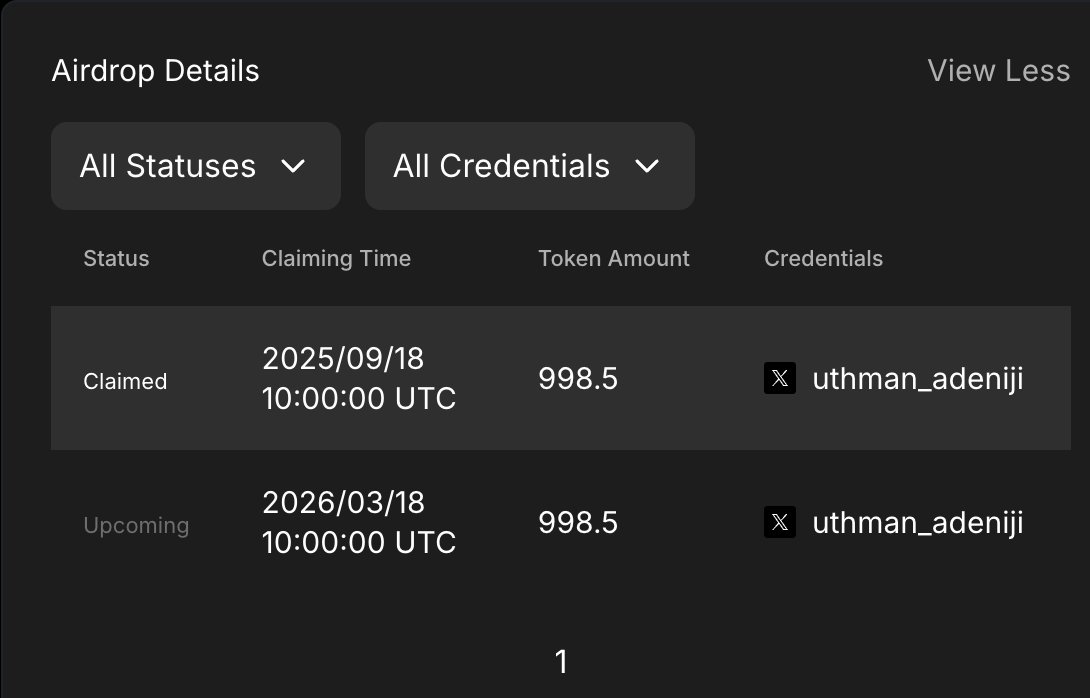Click uthman_adeniji in the Claimed row
Viewport: 1090px width, 698px height.
click(x=917, y=379)
